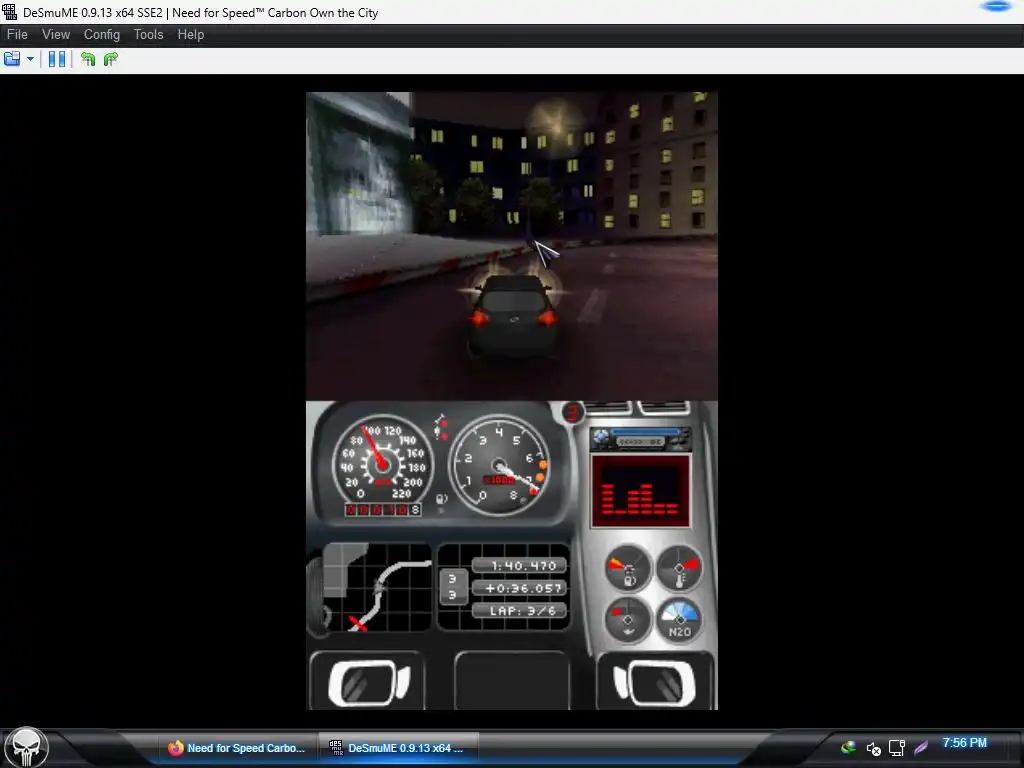
Task: Click the tachometer RPM gauge
Action: [x=500, y=465]
